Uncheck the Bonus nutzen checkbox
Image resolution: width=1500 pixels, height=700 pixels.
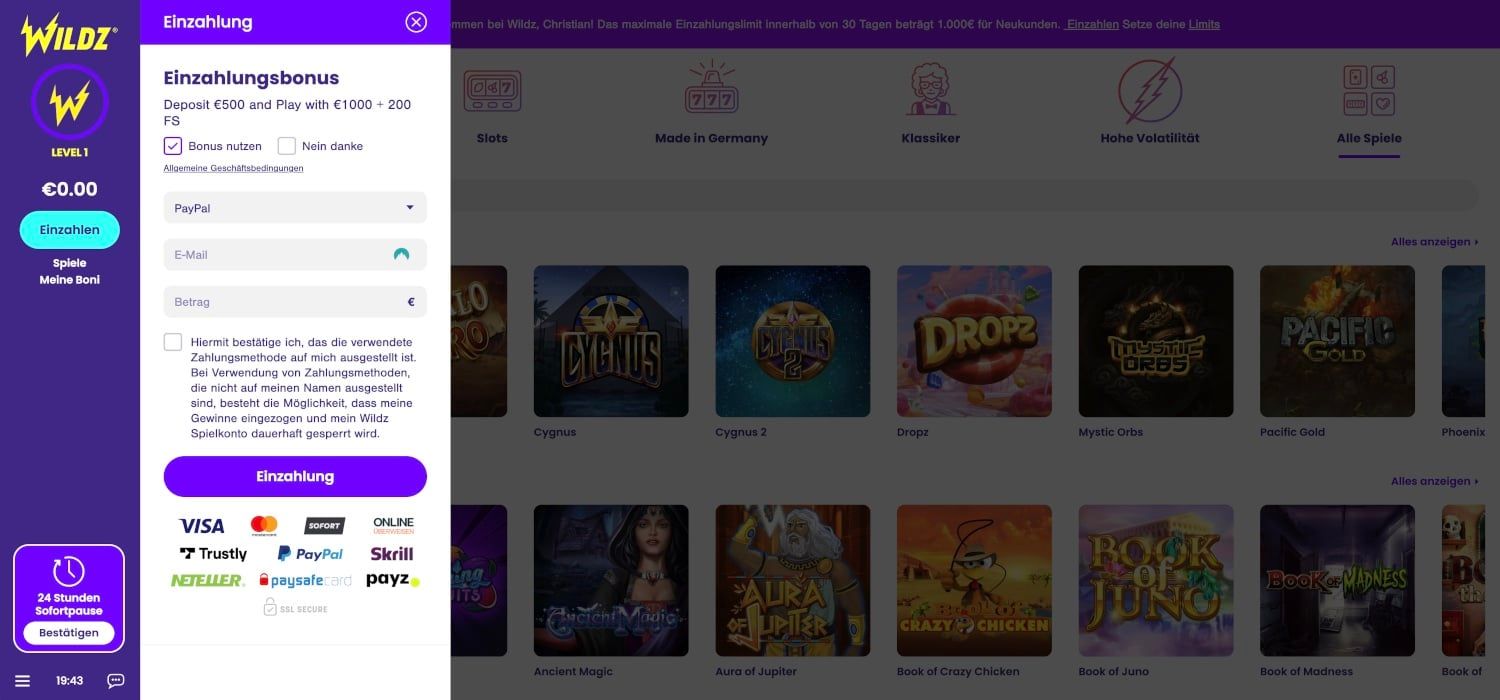click(172, 146)
